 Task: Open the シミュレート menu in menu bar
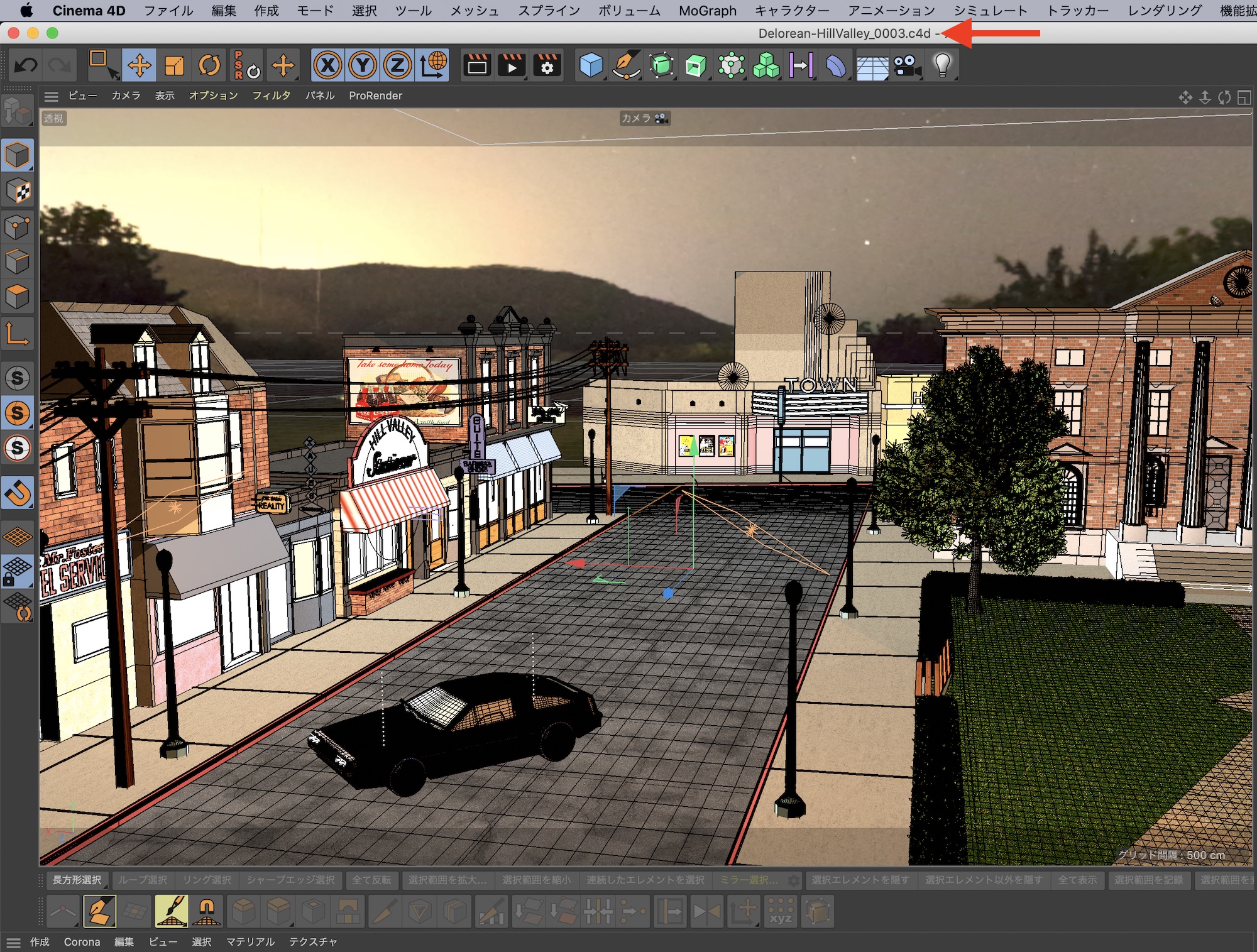(990, 11)
